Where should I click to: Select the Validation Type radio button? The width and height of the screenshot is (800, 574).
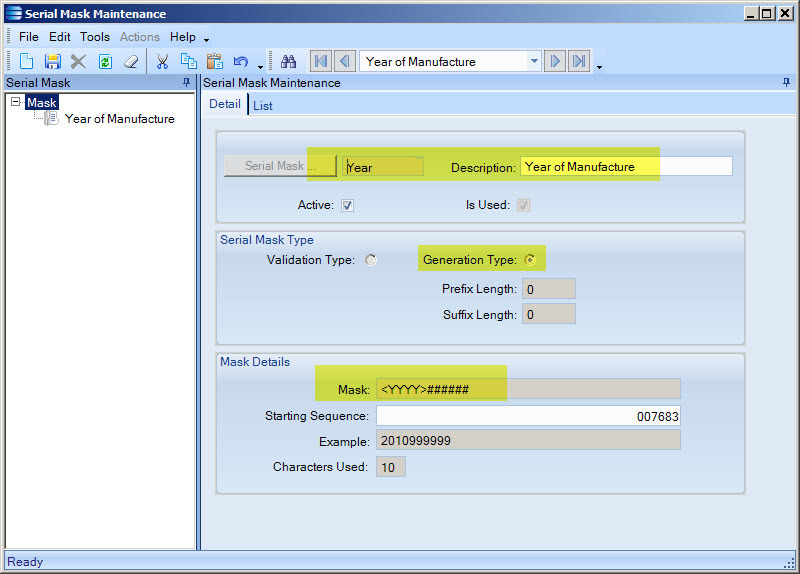[x=371, y=260]
